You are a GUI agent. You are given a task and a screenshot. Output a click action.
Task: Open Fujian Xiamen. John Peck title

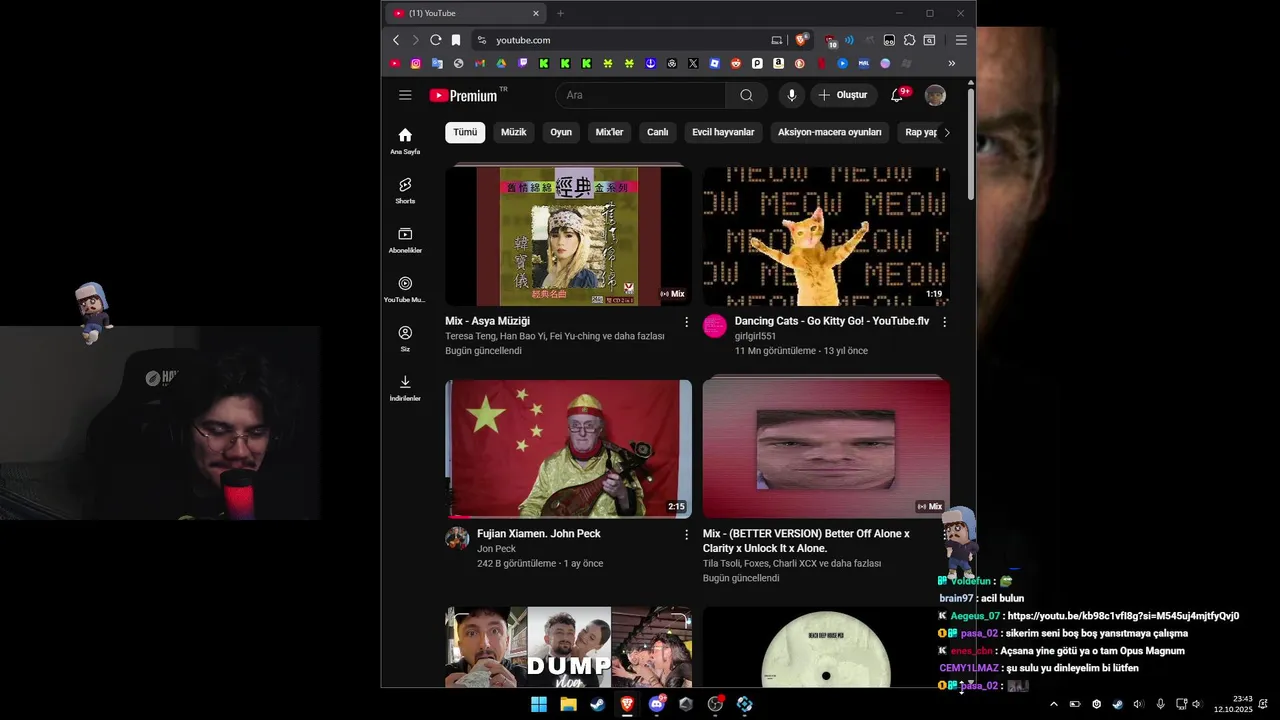coord(539,534)
